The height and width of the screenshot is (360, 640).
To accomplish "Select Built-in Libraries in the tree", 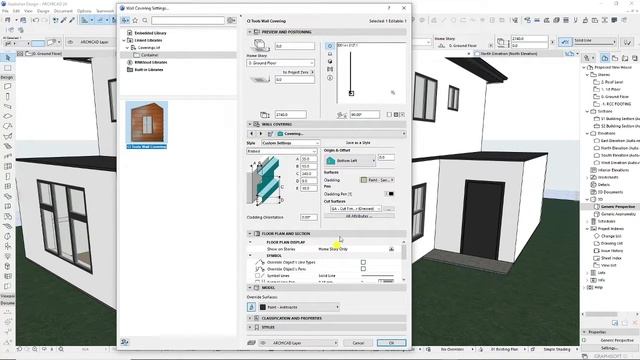I will point(149,70).
